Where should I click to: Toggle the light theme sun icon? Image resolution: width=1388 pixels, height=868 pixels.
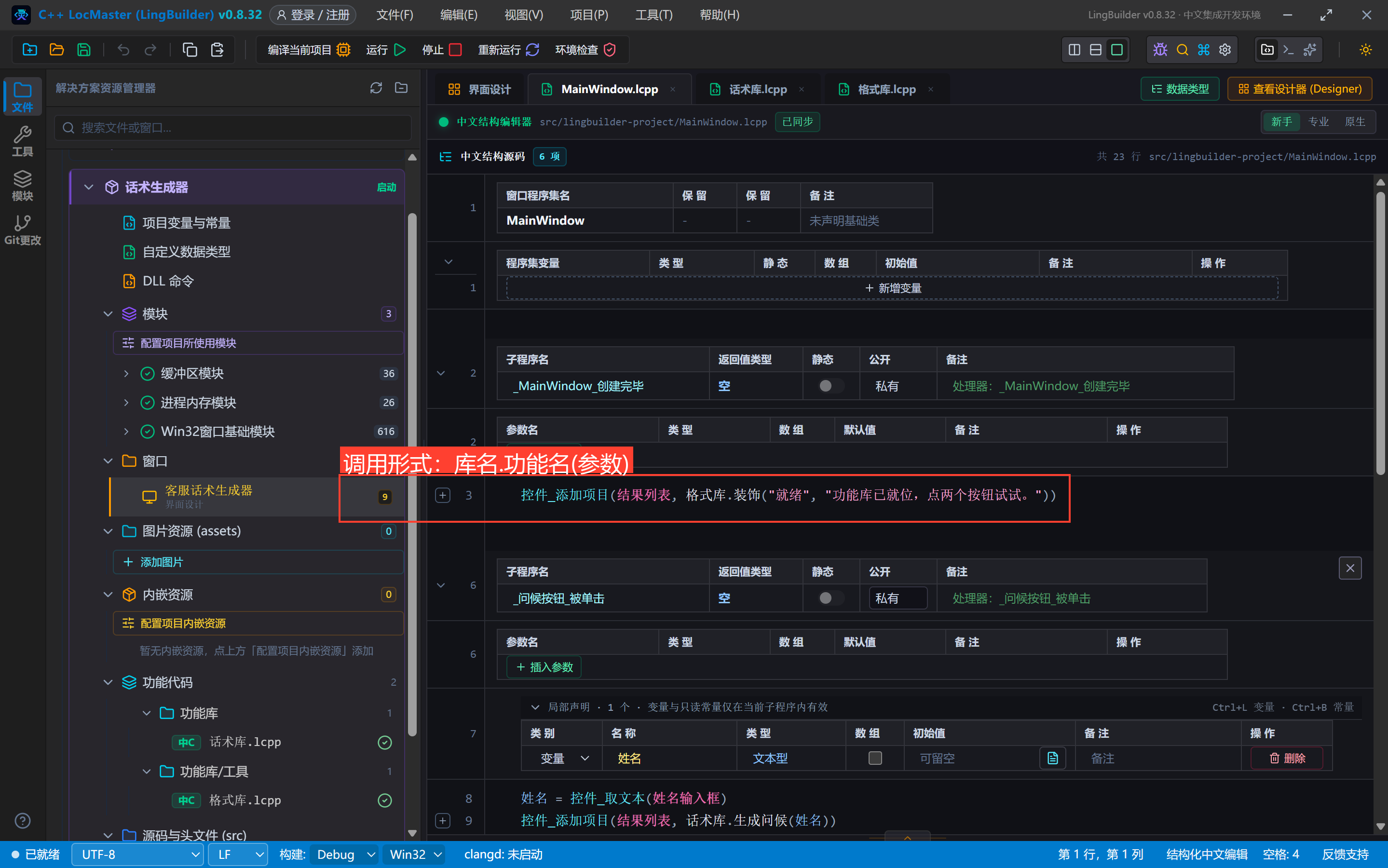[1366, 50]
